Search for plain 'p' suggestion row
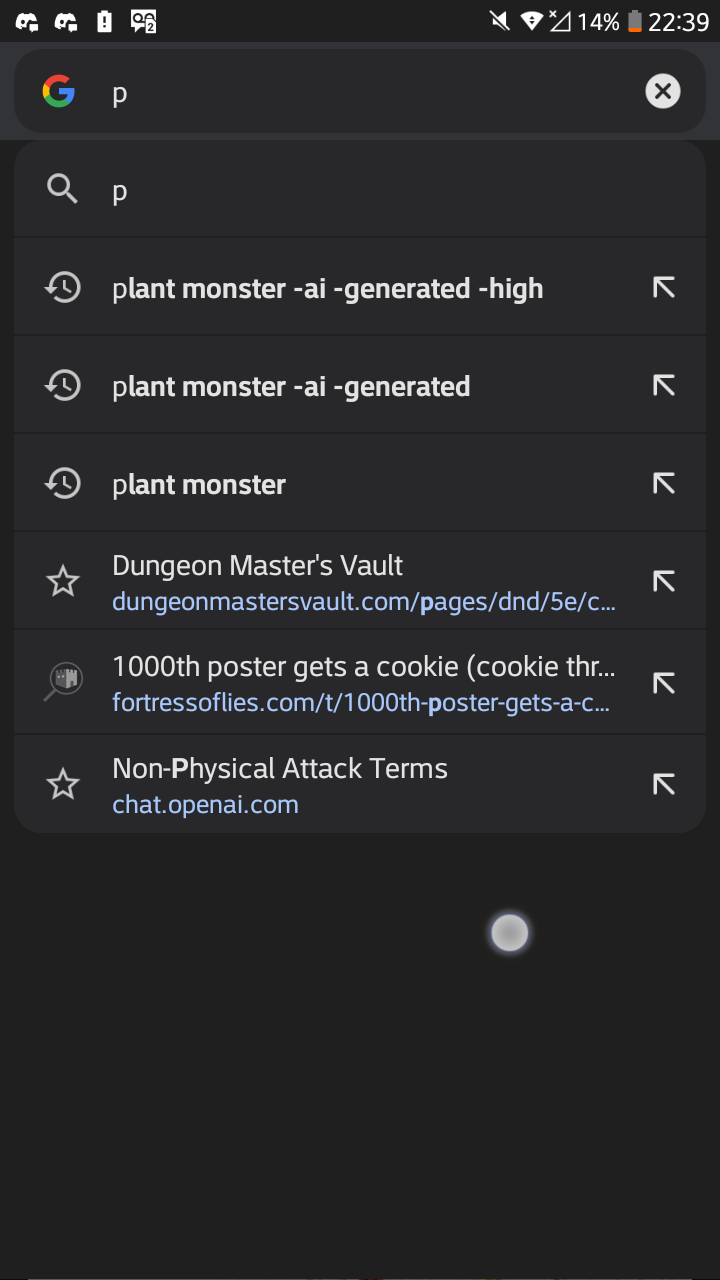 point(360,190)
